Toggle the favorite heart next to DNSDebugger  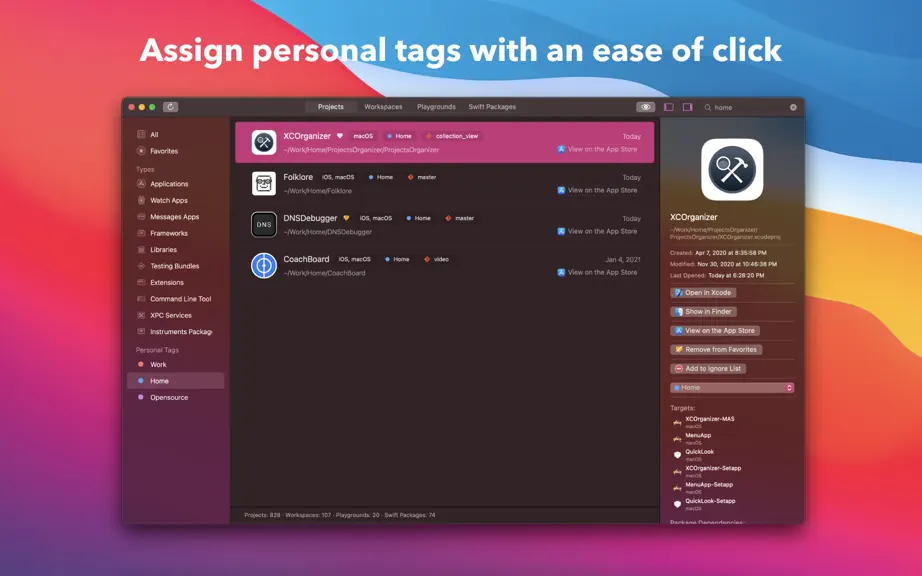(346, 218)
